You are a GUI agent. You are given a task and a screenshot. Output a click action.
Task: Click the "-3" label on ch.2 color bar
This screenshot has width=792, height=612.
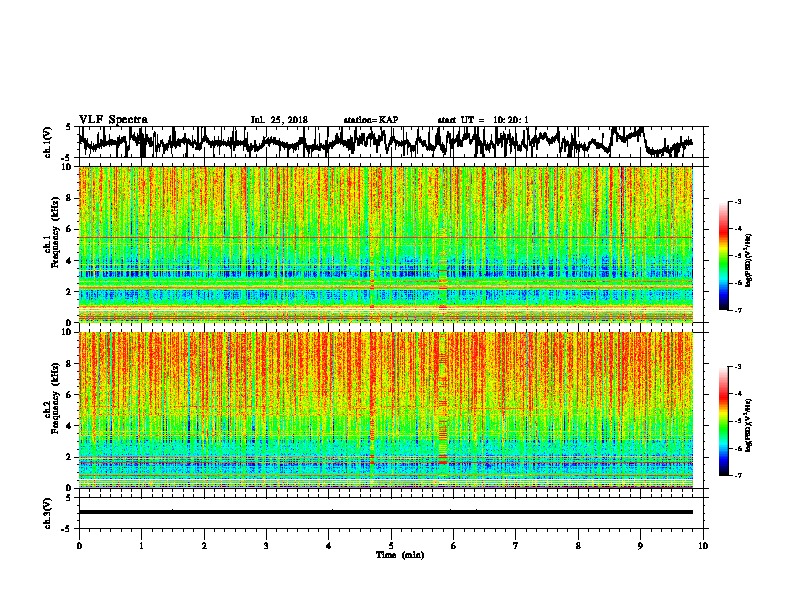pos(738,367)
